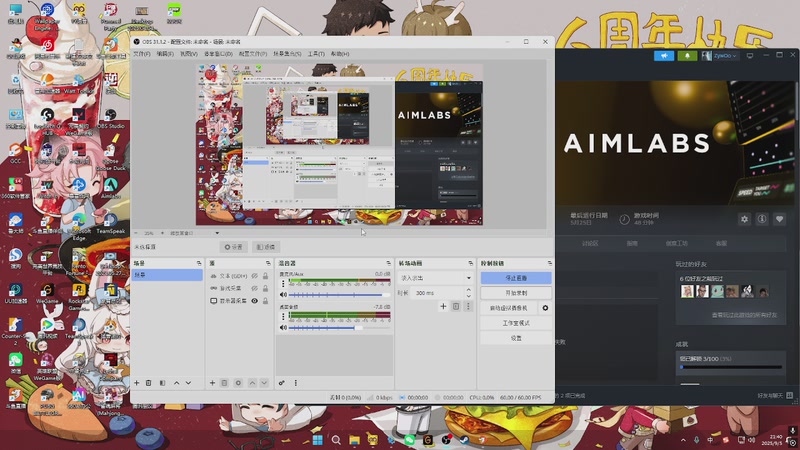Image resolution: width=800 pixels, height=450 pixels.
Task: Add a new scene with the plus icon
Action: coord(137,383)
